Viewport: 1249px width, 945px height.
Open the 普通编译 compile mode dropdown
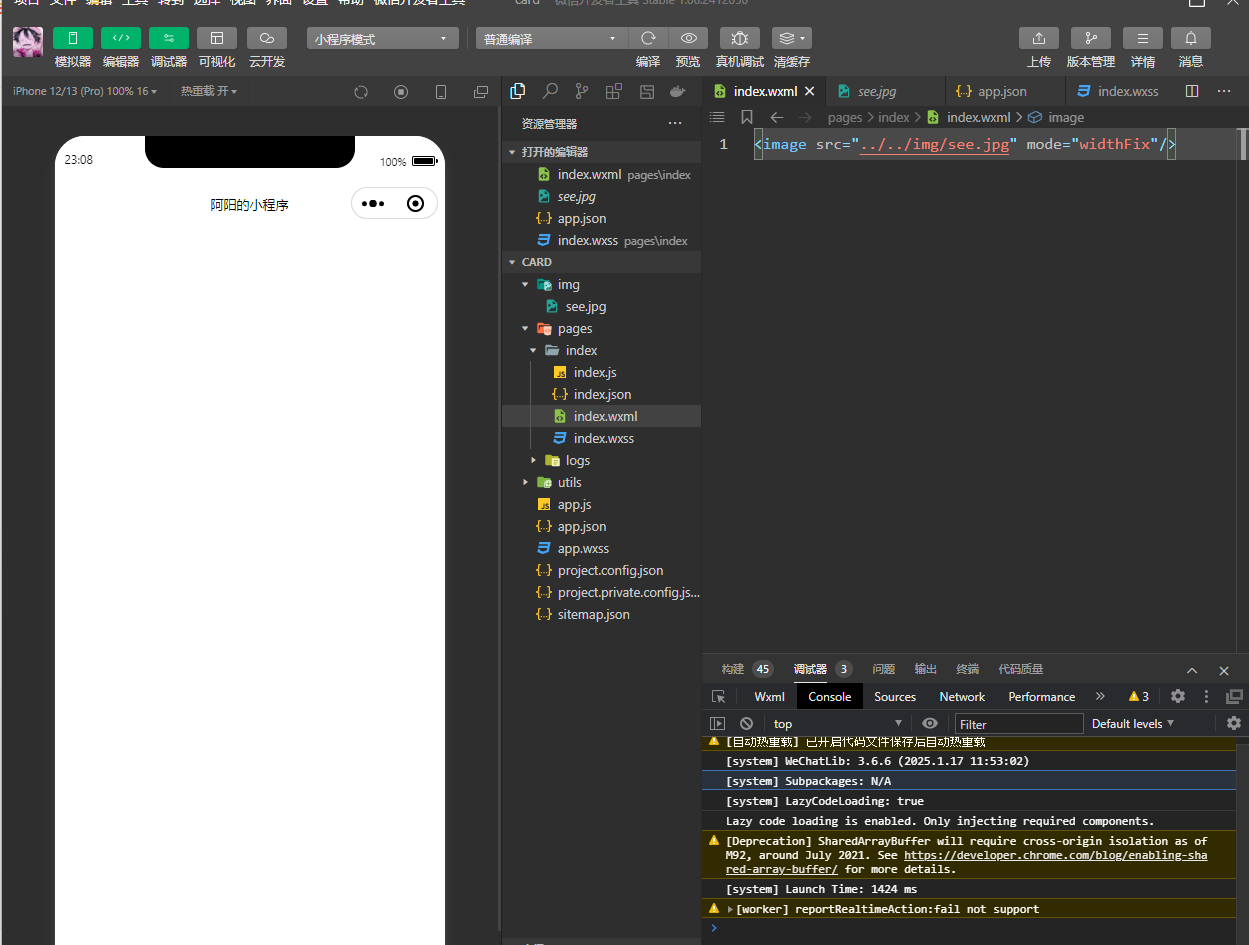(x=552, y=39)
